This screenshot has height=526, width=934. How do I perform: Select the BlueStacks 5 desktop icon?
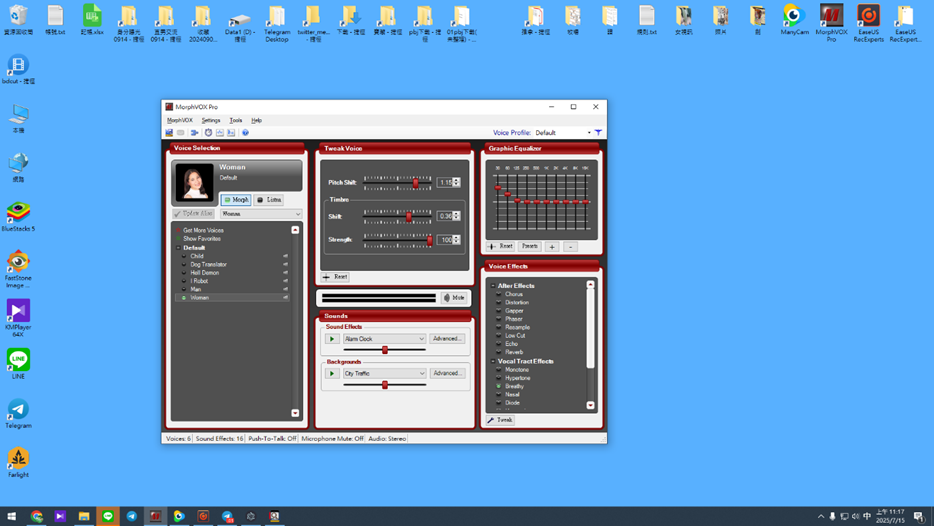(18, 217)
